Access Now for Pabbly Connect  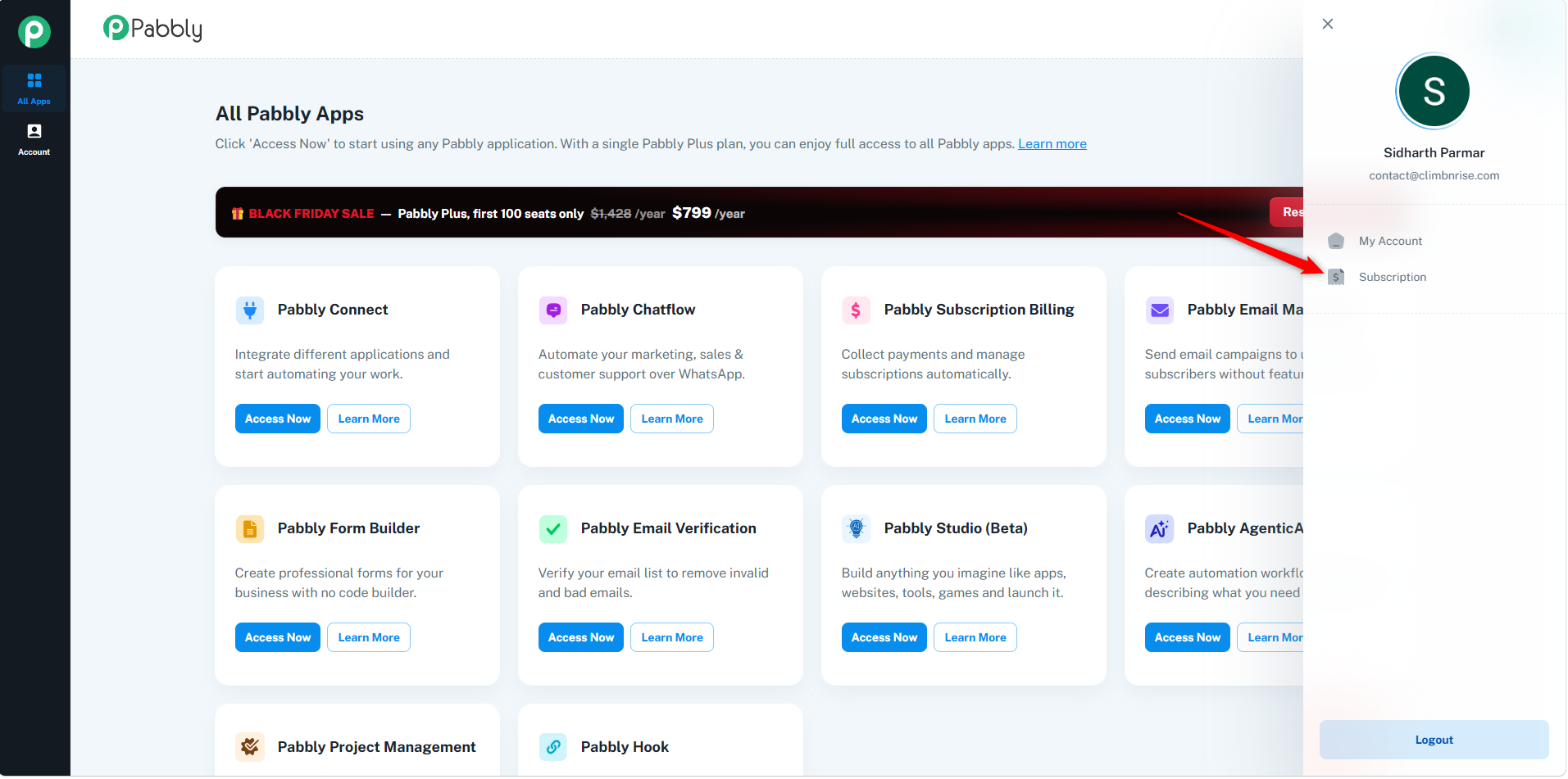278,419
